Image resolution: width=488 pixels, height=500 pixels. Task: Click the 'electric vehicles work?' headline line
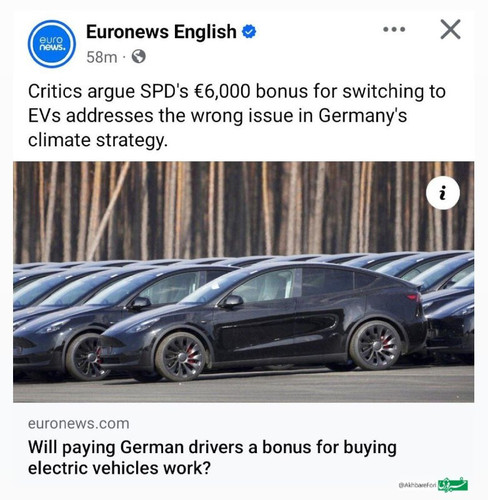click(x=119, y=468)
